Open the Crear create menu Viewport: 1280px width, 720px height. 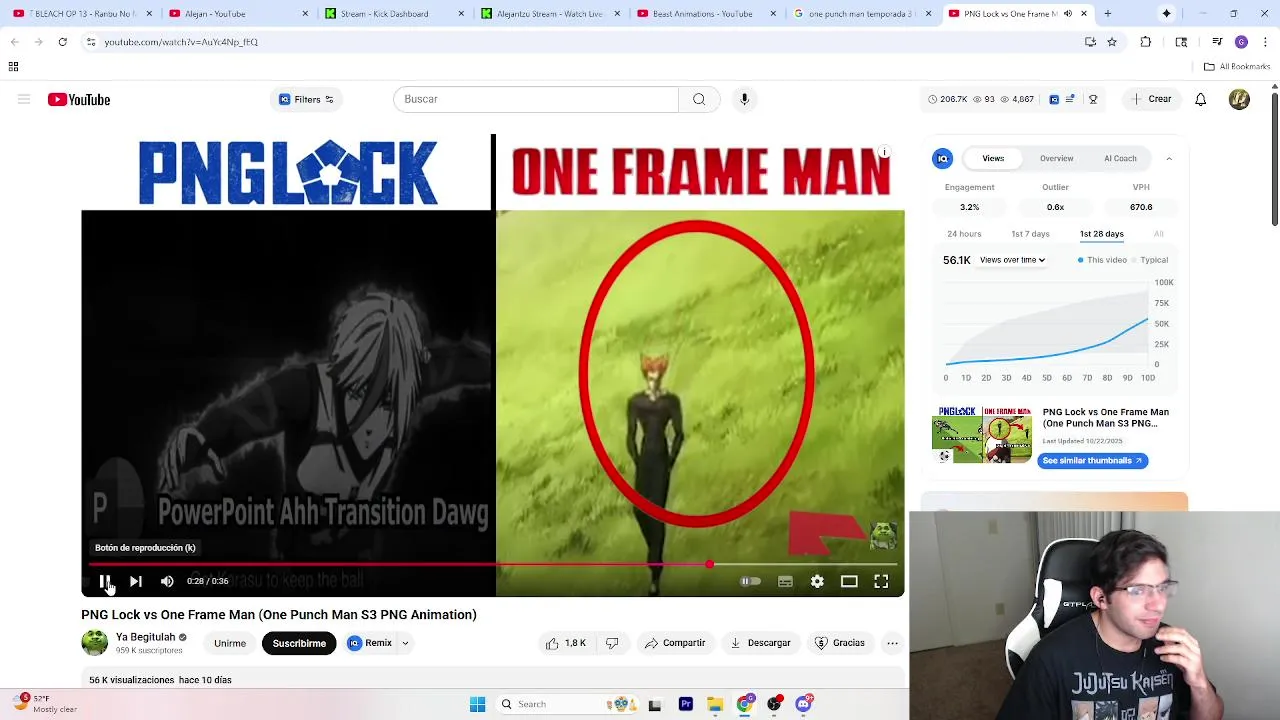(1151, 99)
